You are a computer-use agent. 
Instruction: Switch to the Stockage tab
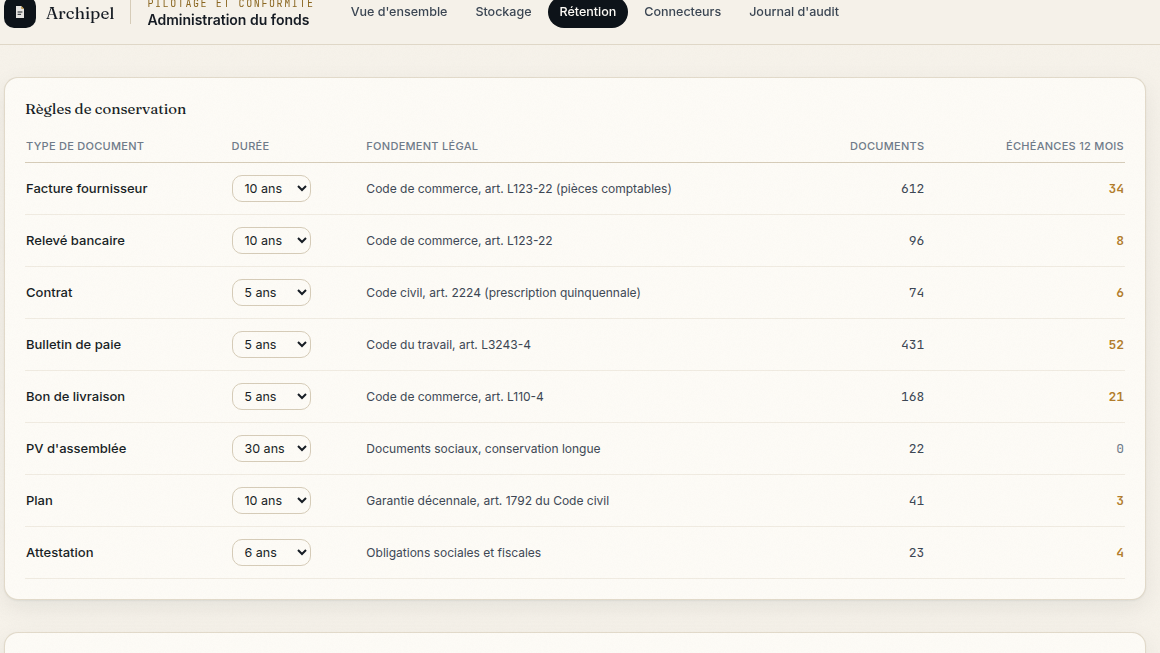[503, 12]
